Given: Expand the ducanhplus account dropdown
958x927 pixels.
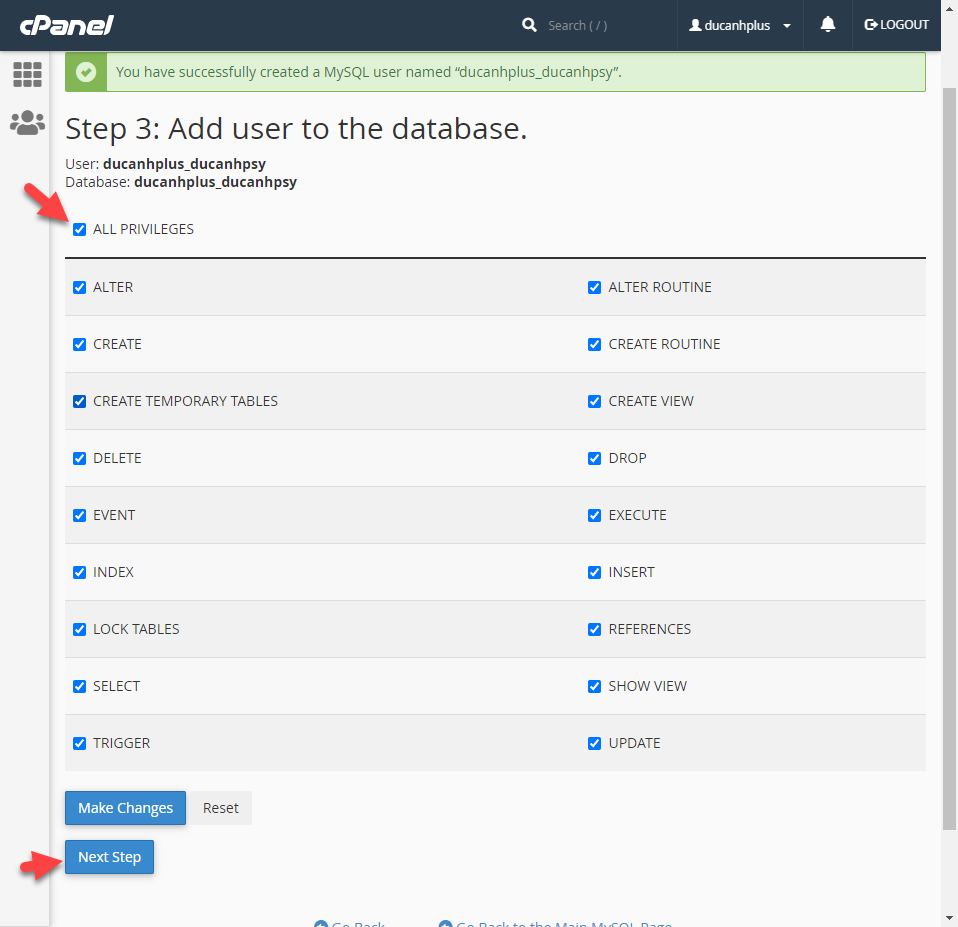Looking at the screenshot, I should (x=787, y=25).
